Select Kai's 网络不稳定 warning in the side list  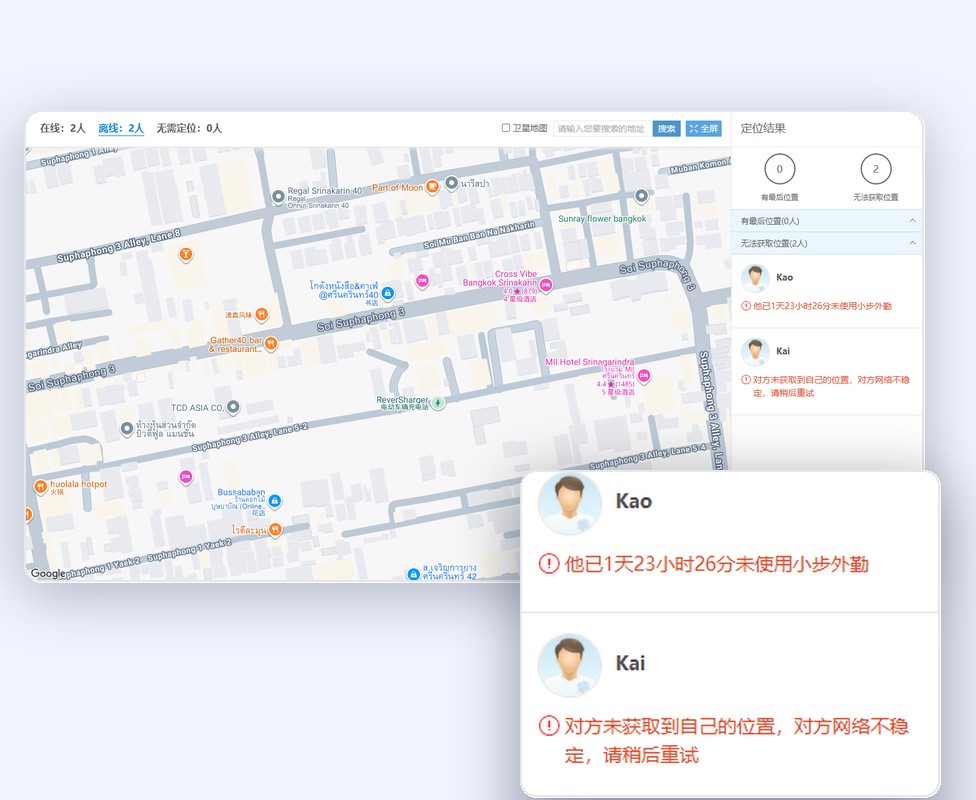pyautogui.click(x=831, y=386)
